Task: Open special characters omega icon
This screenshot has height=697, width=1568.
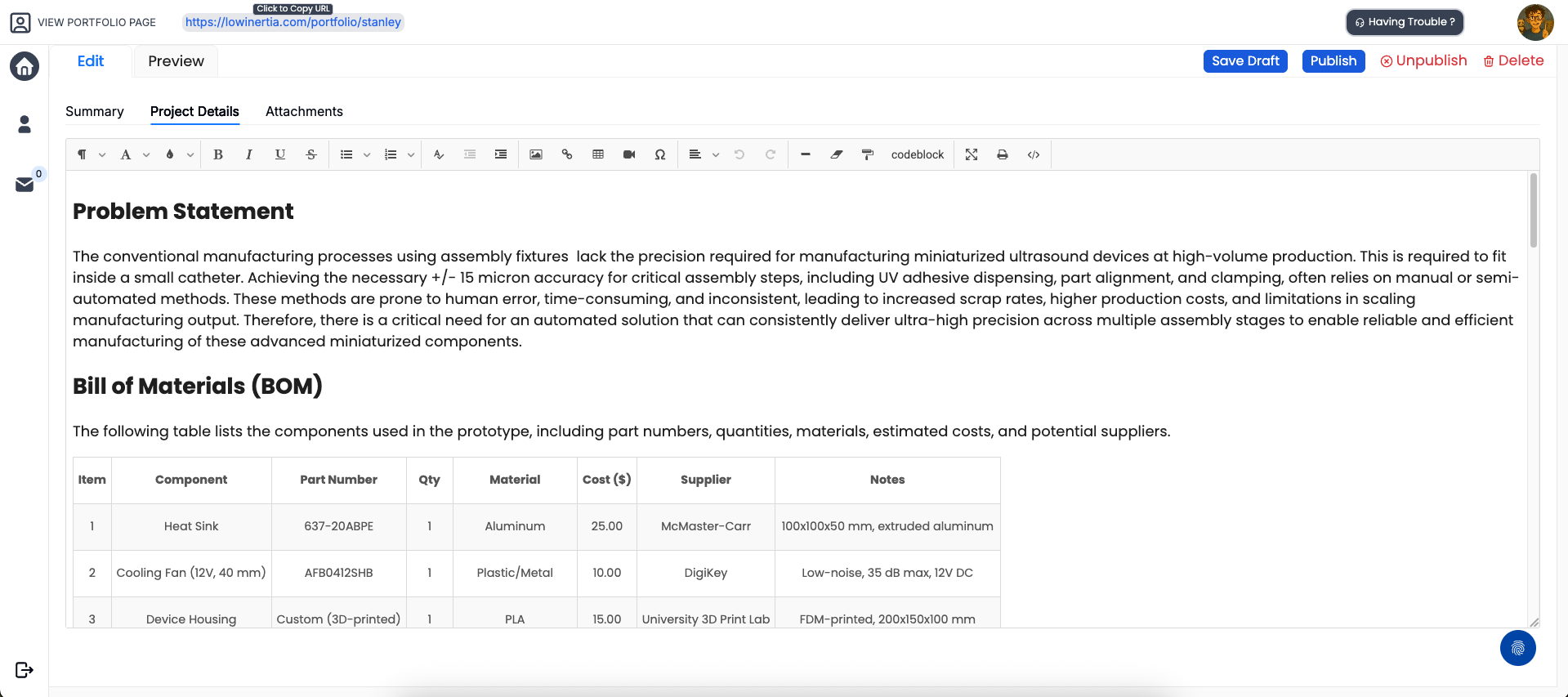Action: [660, 154]
